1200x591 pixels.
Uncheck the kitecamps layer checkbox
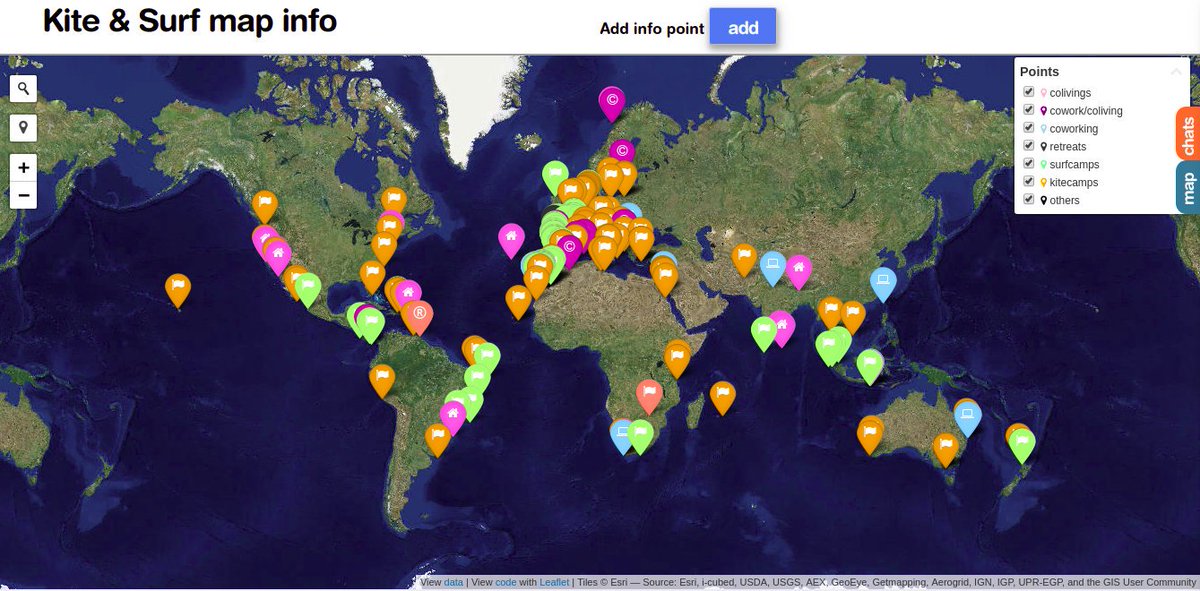coord(1028,182)
